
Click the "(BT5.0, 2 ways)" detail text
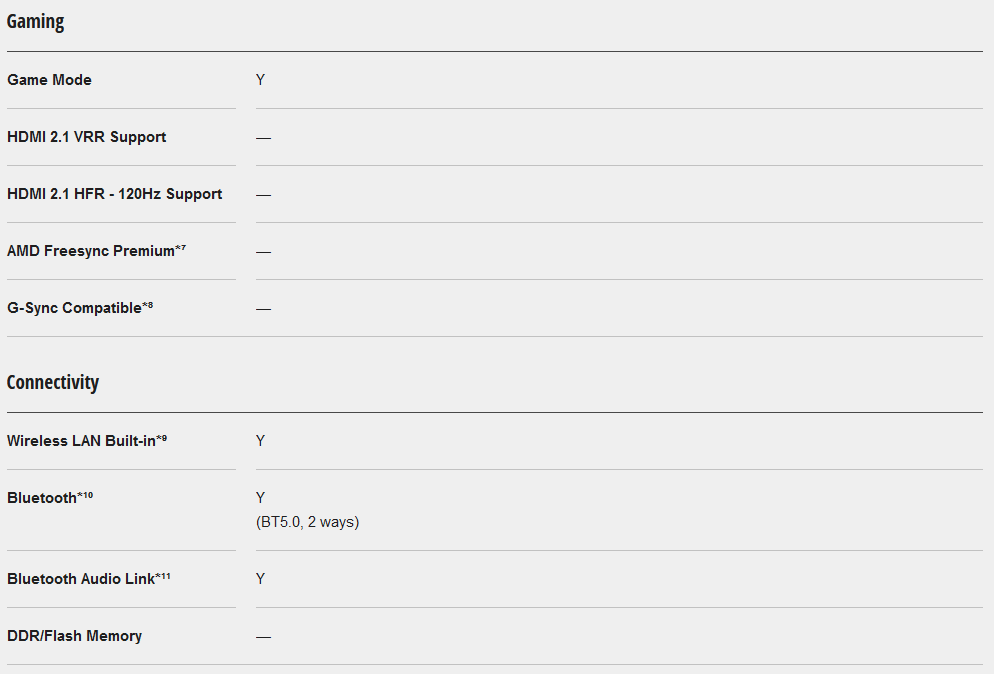(x=307, y=522)
